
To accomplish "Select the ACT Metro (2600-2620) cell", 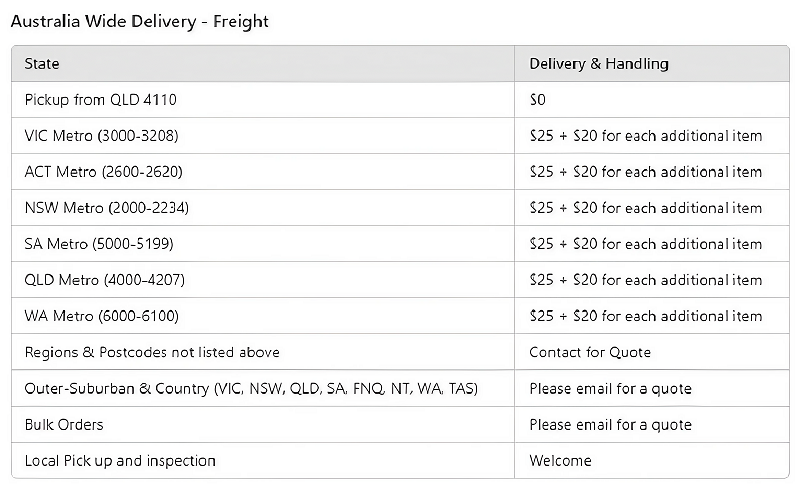I will pos(103,172).
